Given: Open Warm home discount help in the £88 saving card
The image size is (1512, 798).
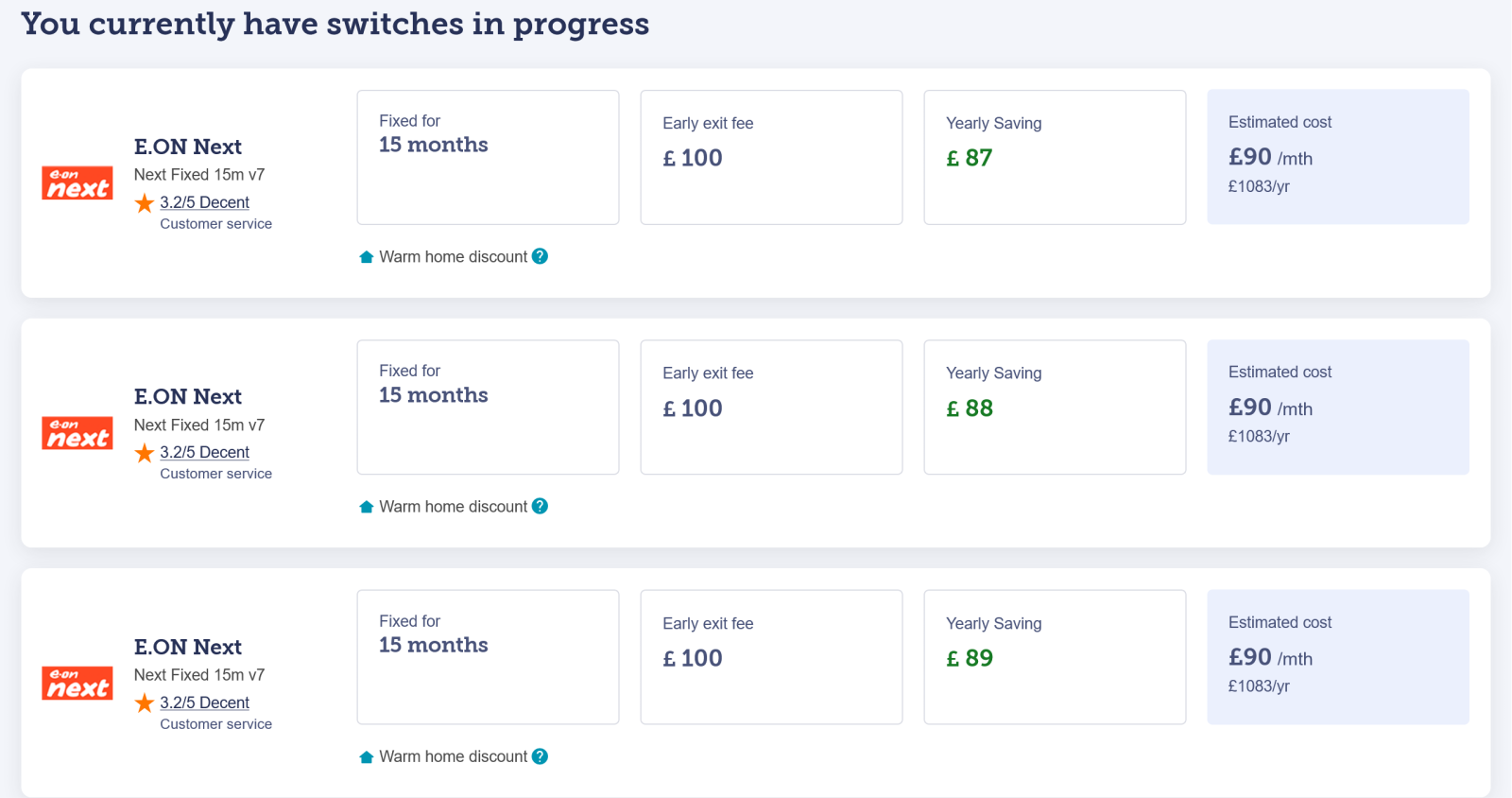Looking at the screenshot, I should 540,506.
